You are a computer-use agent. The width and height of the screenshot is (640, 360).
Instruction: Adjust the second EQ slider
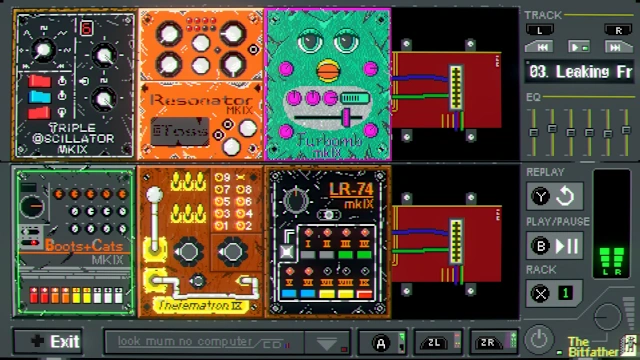tap(552, 129)
